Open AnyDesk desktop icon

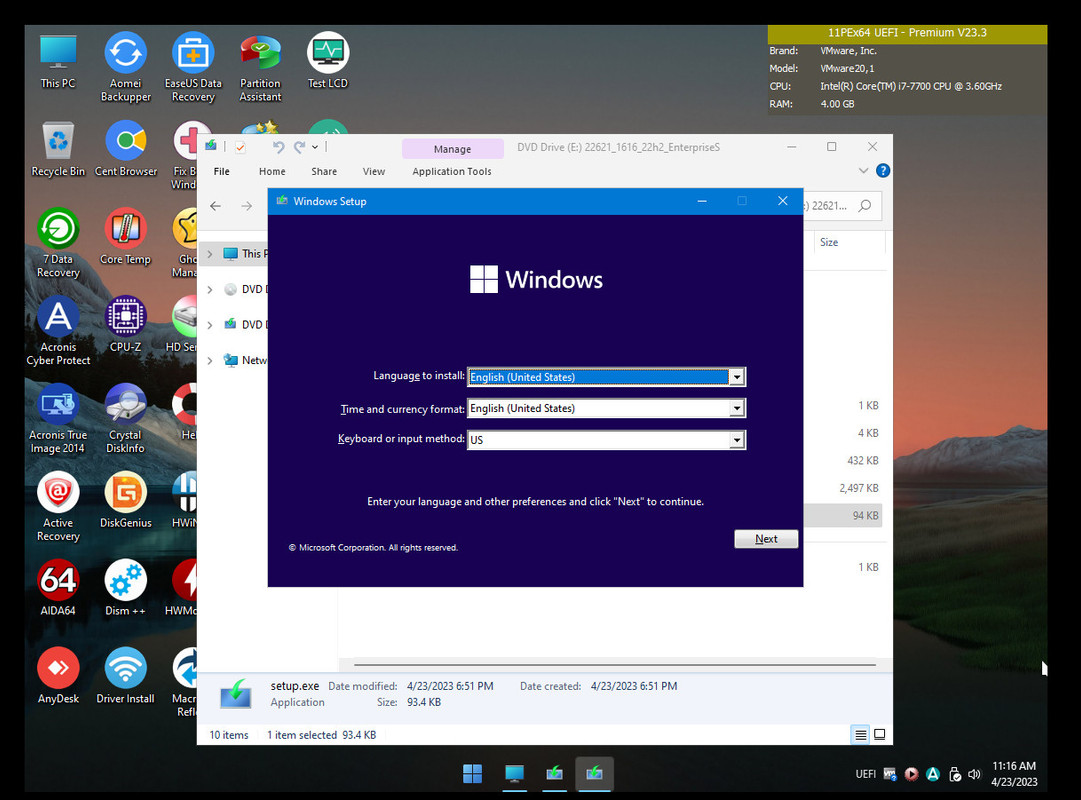coord(58,676)
